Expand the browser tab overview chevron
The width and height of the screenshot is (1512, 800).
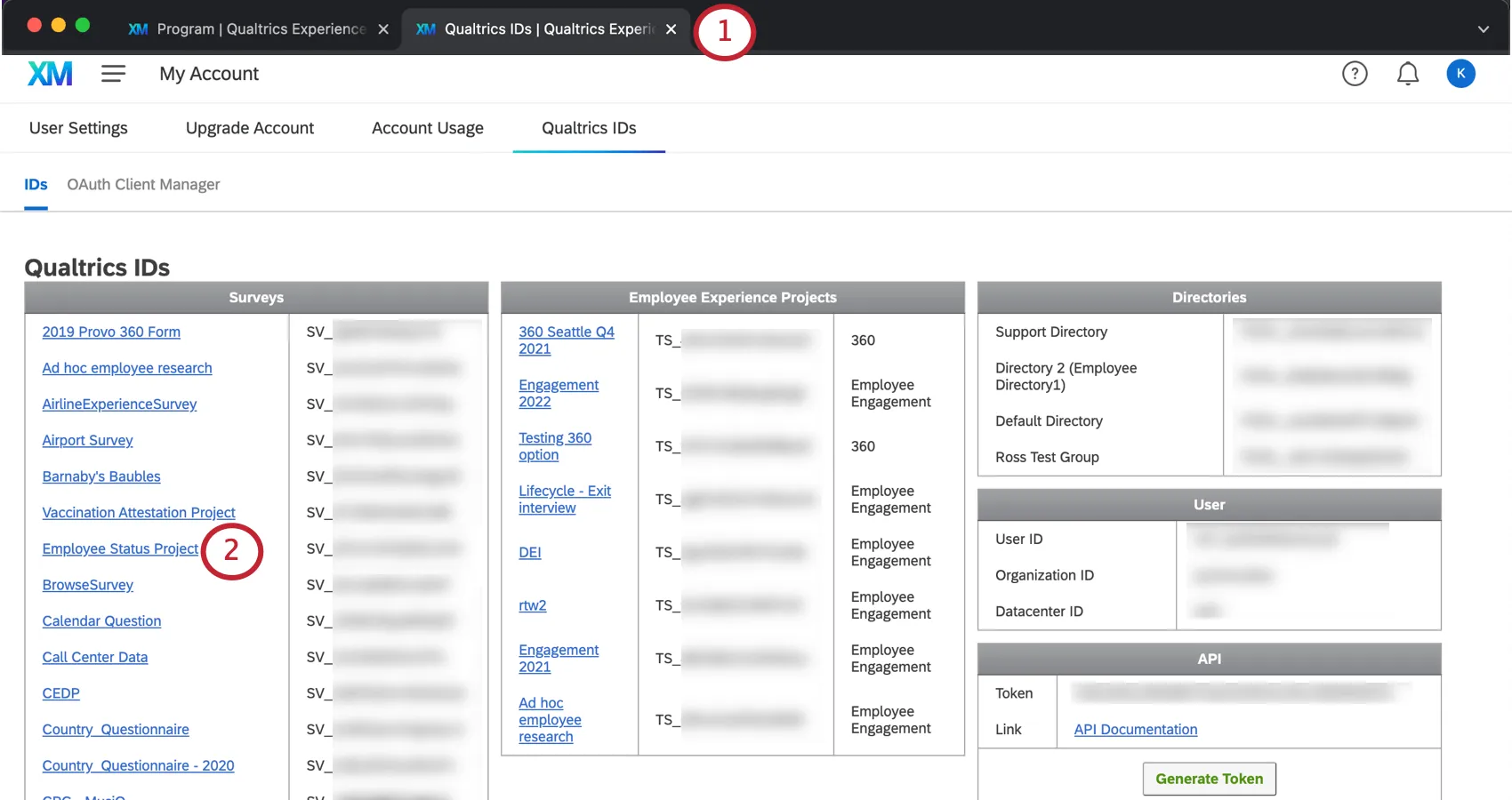(1483, 28)
